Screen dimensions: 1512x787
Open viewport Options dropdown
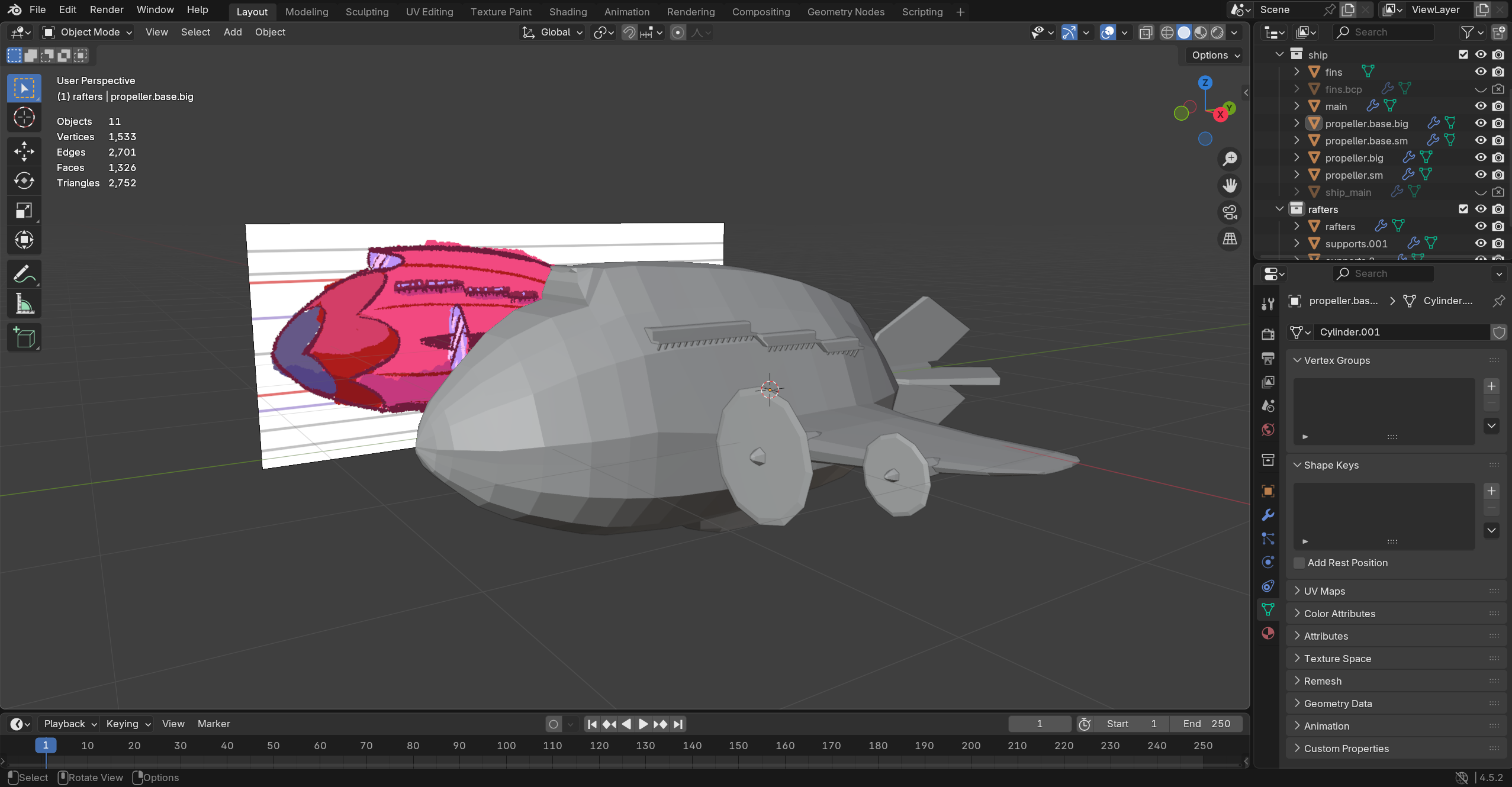(1216, 55)
